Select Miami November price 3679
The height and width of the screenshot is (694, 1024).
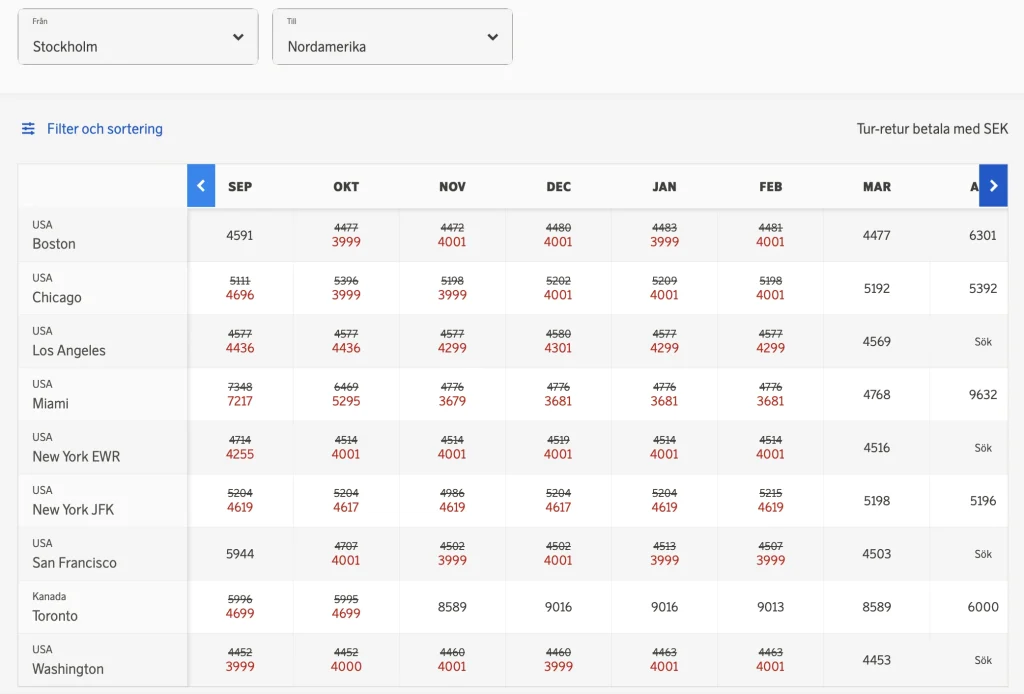452,401
